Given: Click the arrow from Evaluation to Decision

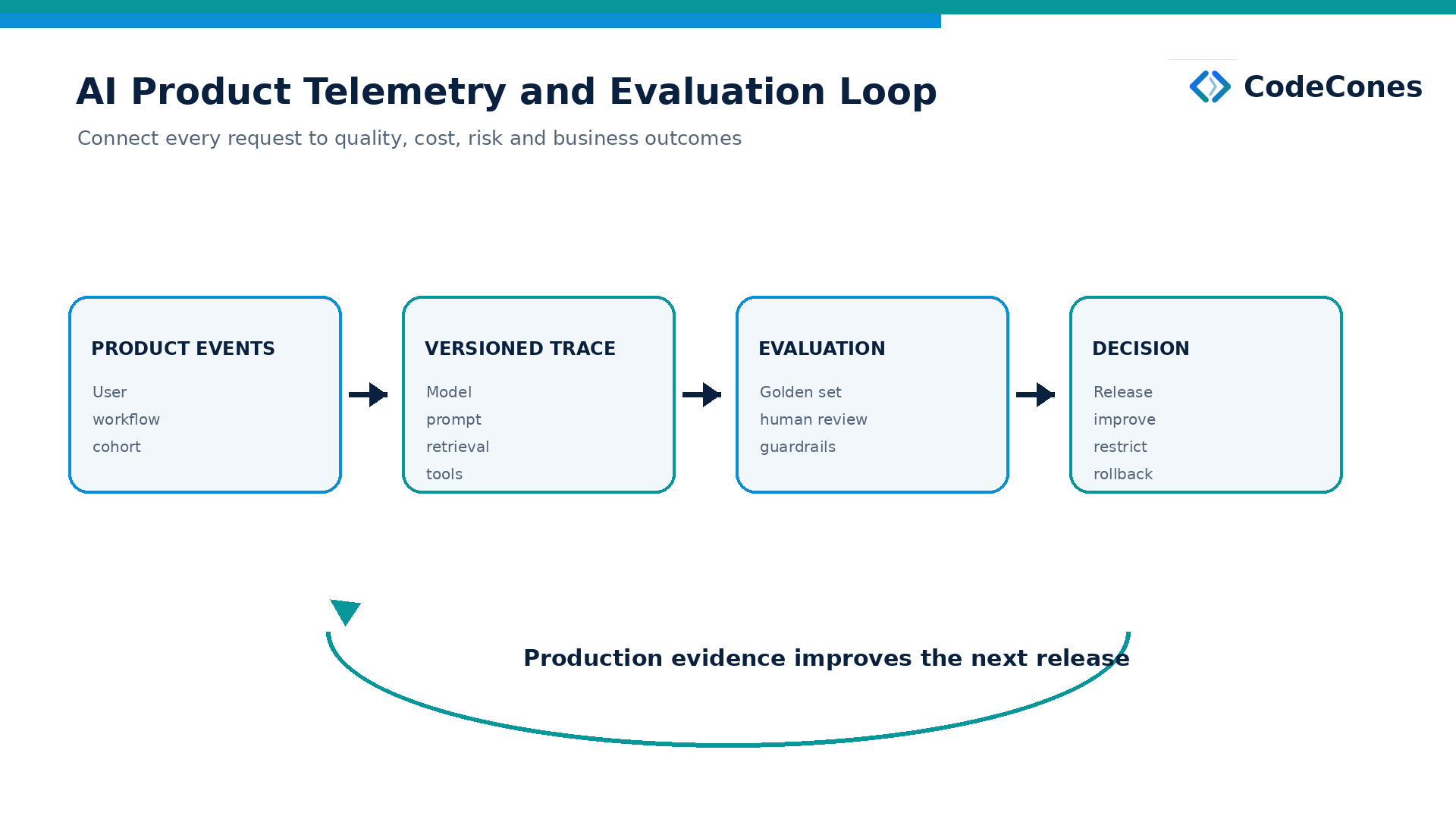Looking at the screenshot, I should pos(1036,394).
